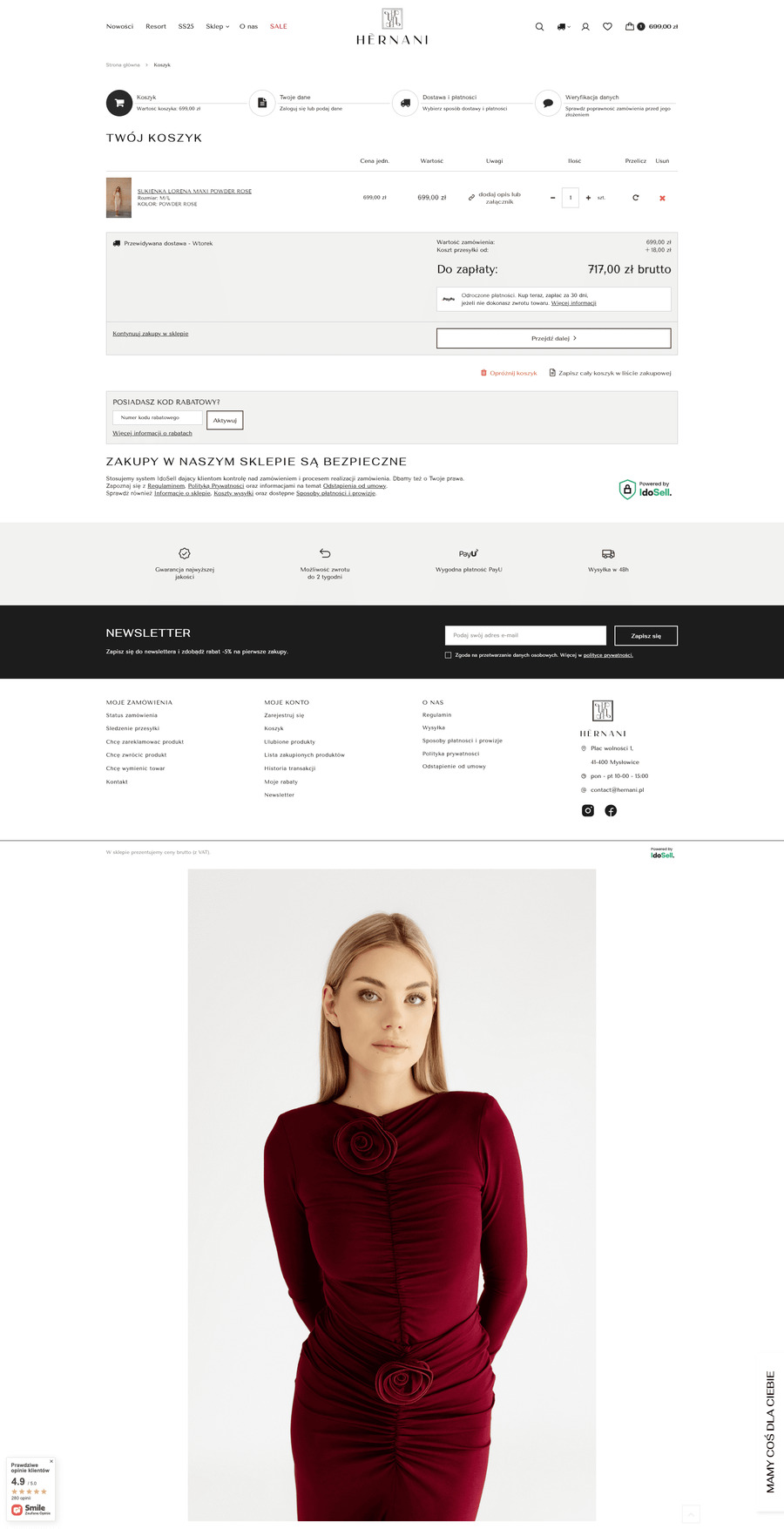Open Hernani Facebook icon in footer
The height and width of the screenshot is (1529, 784).
611,810
